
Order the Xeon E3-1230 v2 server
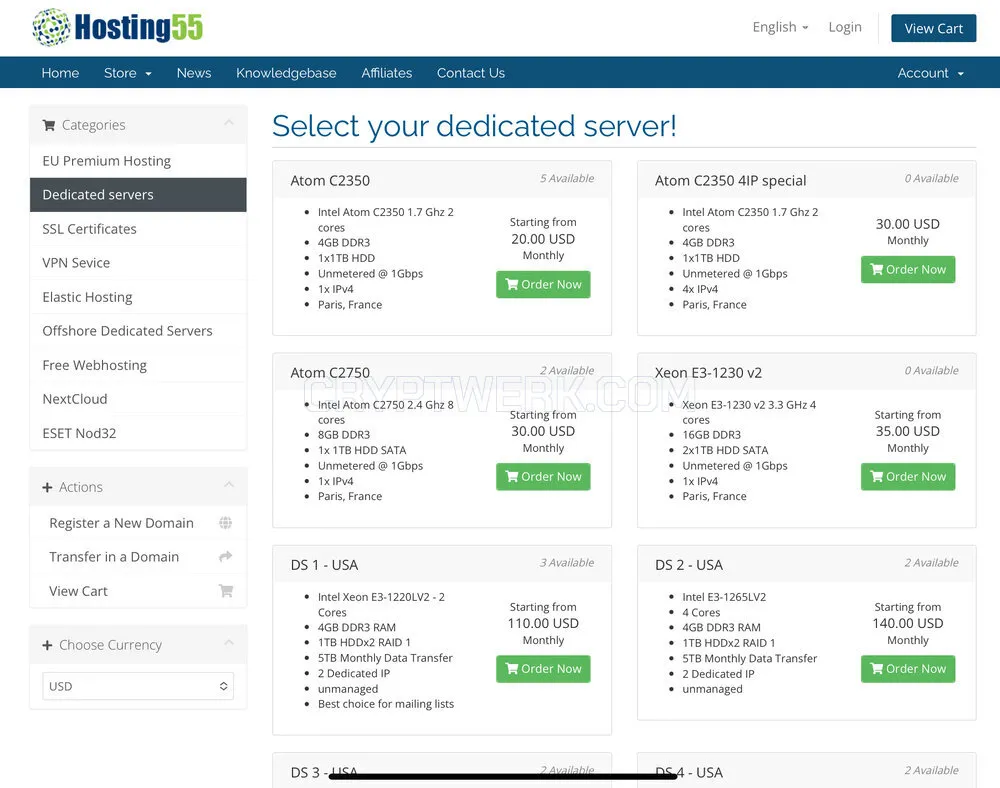(908, 476)
